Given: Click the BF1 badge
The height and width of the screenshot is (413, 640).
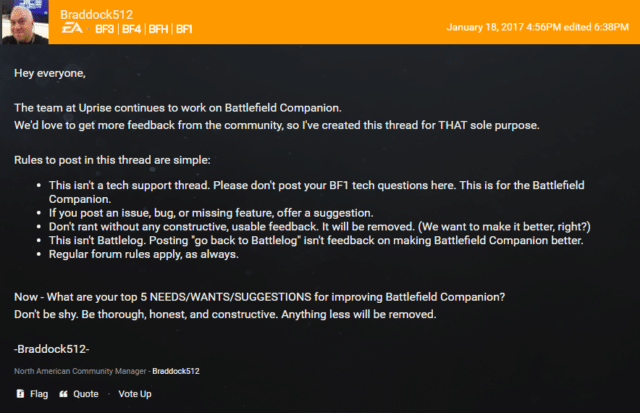Looking at the screenshot, I should point(185,29).
